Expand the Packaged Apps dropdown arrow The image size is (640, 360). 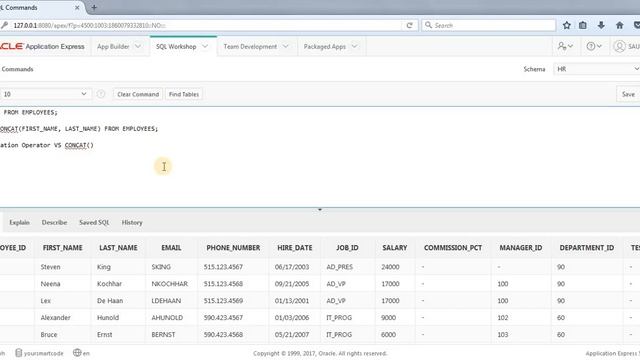point(354,46)
